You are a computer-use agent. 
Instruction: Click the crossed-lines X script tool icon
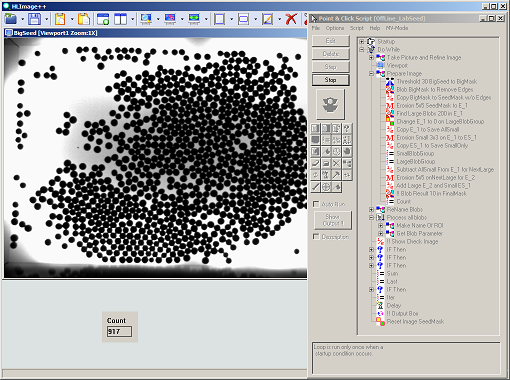pyautogui.click(x=336, y=163)
